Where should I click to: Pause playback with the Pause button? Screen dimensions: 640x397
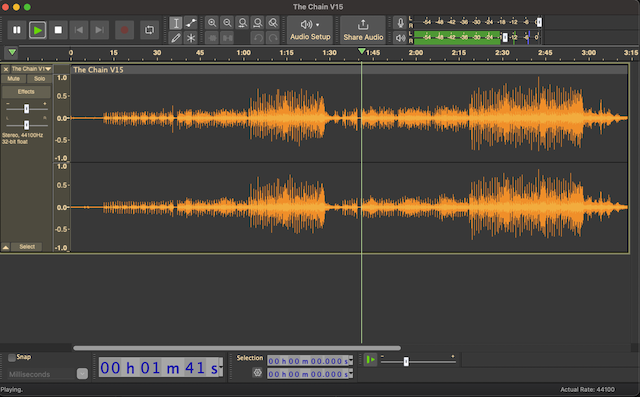coord(17,30)
